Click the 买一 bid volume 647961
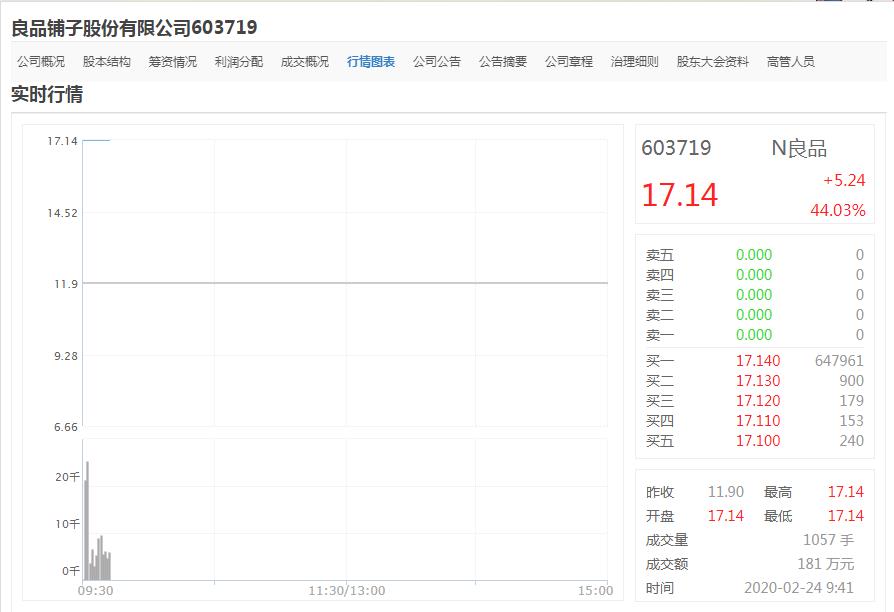 [x=839, y=360]
